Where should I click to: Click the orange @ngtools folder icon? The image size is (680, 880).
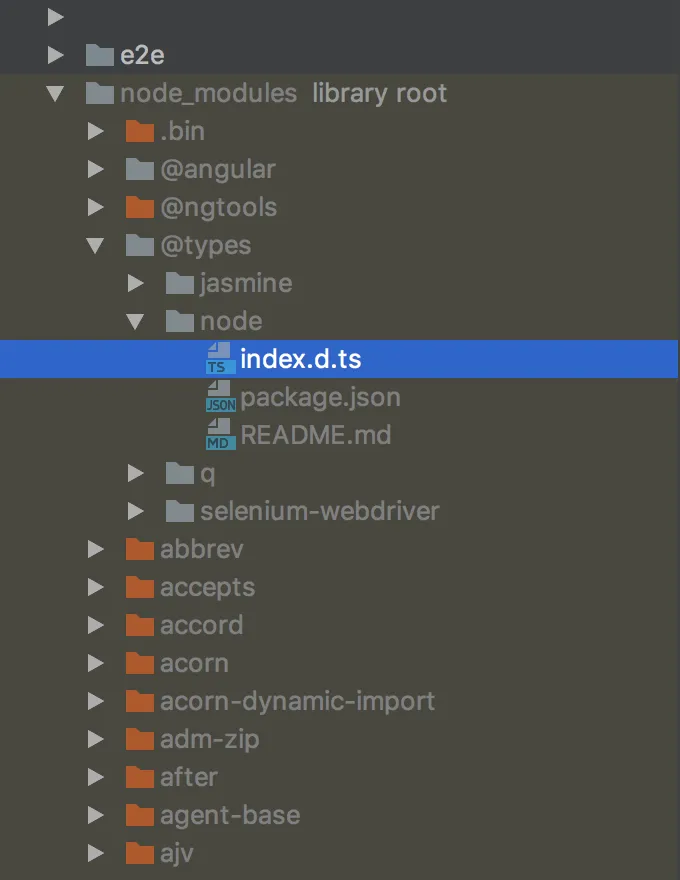[x=140, y=208]
